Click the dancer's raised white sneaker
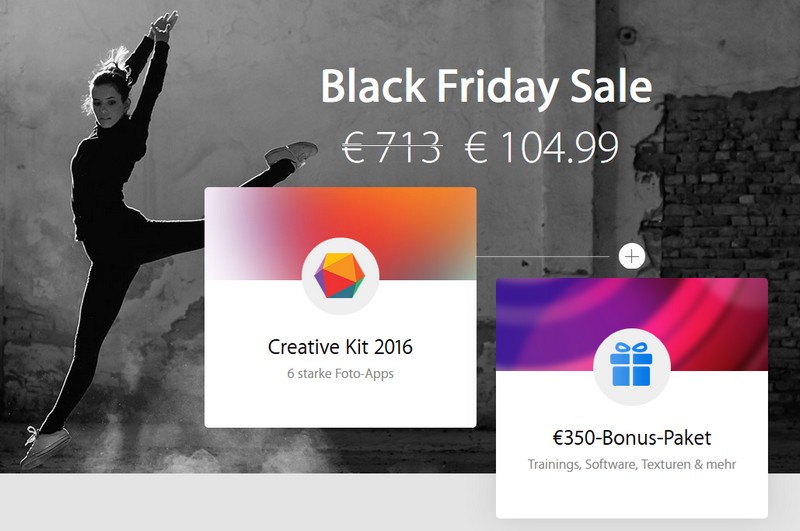Image resolution: width=800 pixels, height=531 pixels. (291, 153)
